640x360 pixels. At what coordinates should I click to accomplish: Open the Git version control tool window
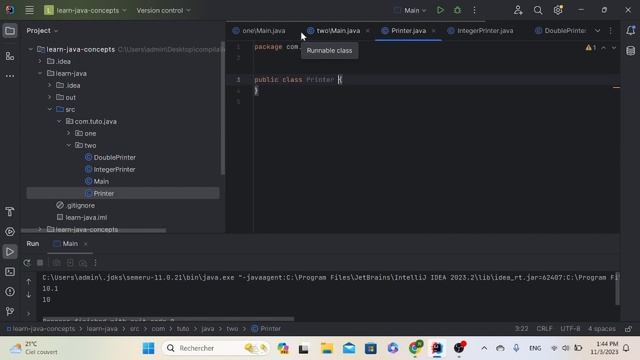click(10, 311)
